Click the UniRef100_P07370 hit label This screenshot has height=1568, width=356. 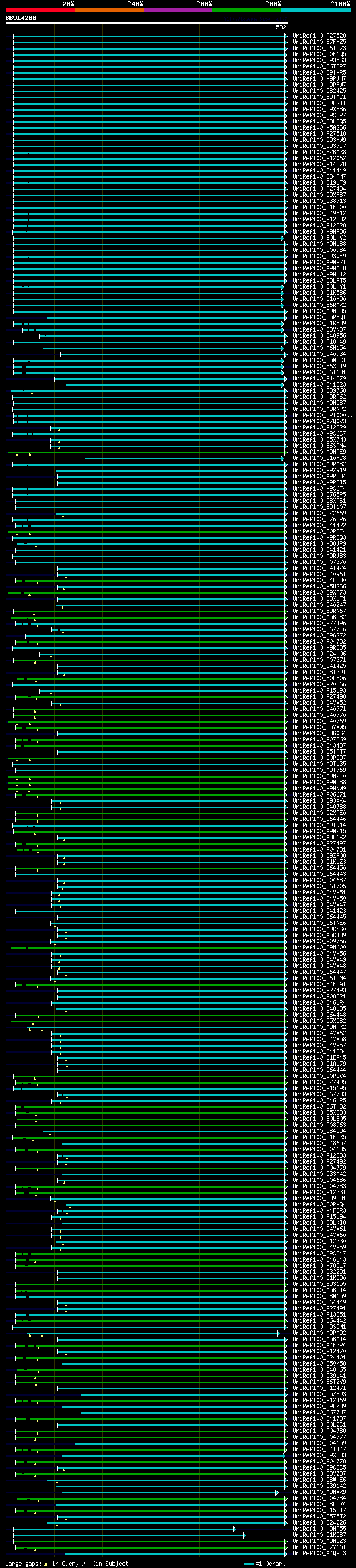point(319,562)
